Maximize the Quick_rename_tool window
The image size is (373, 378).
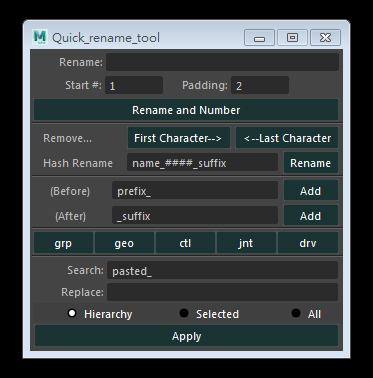(x=292, y=37)
